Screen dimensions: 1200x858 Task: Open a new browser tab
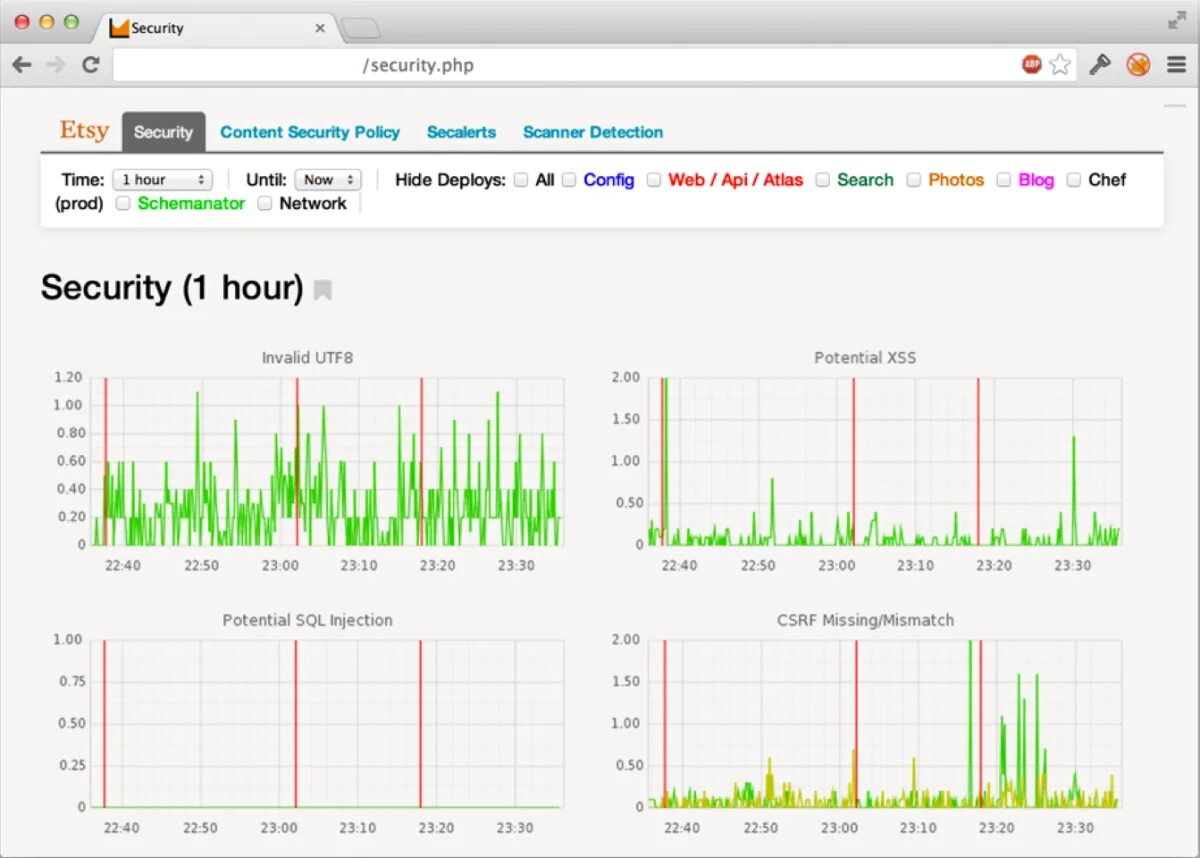[360, 29]
